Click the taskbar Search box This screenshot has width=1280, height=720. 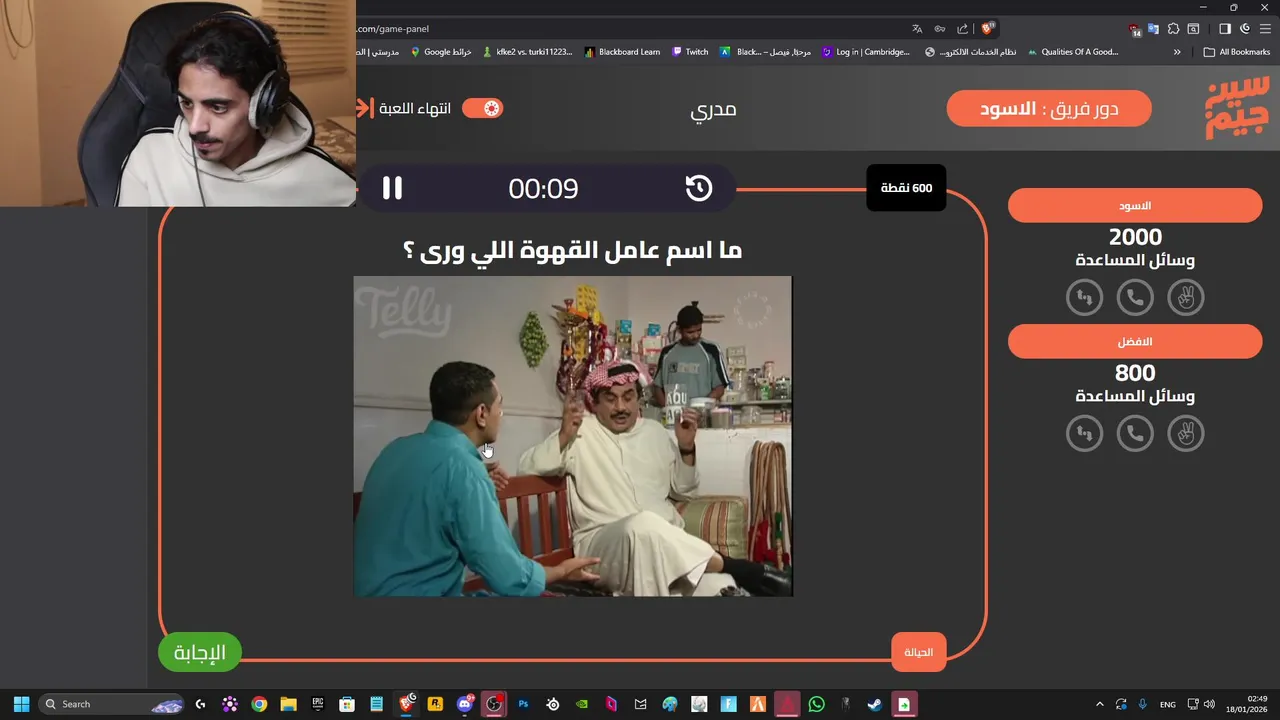coord(113,704)
